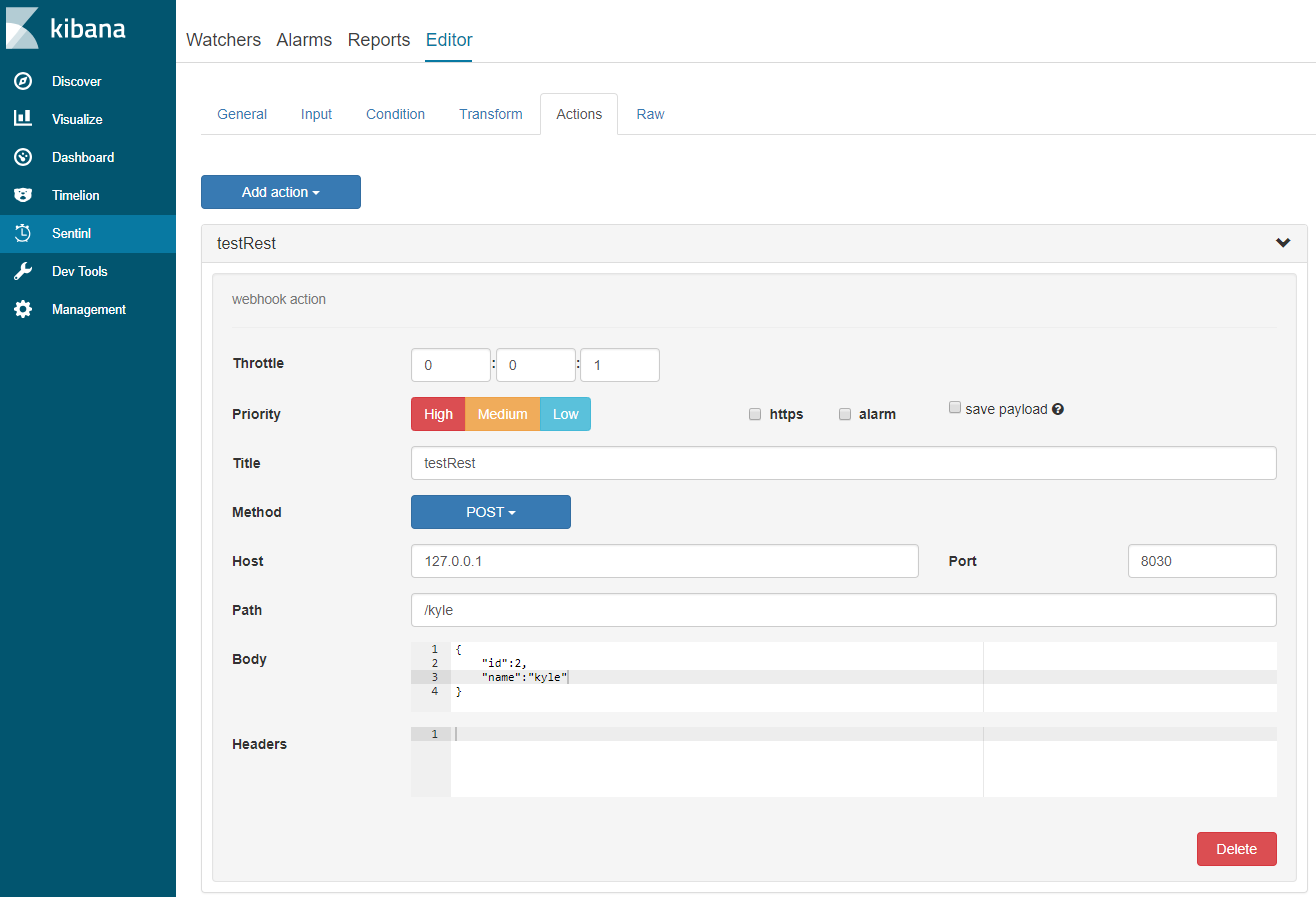
Task: Open Timelion bear icon
Action: pos(23,195)
